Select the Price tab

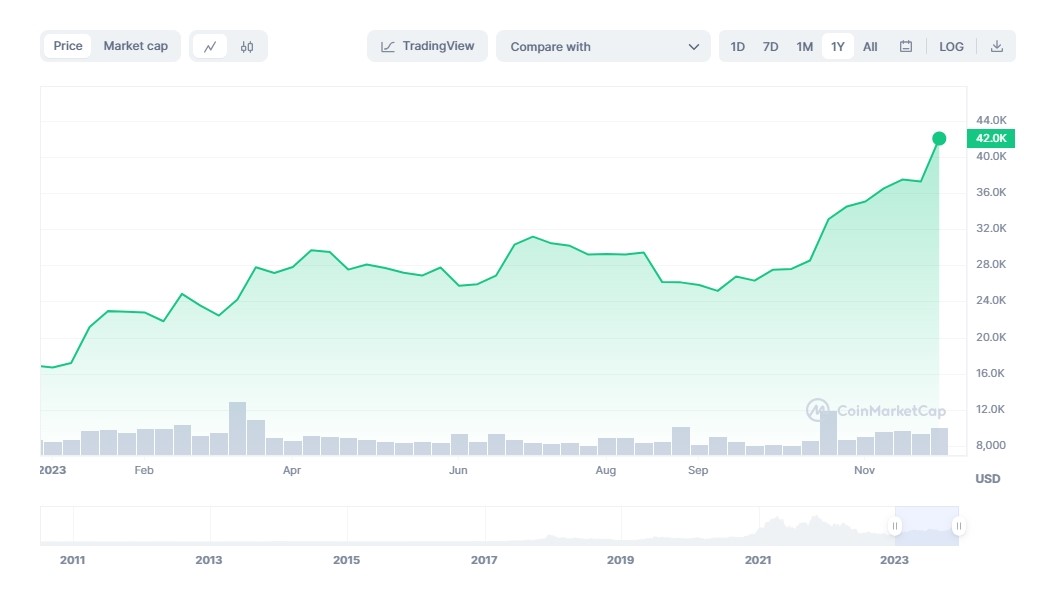pos(68,46)
